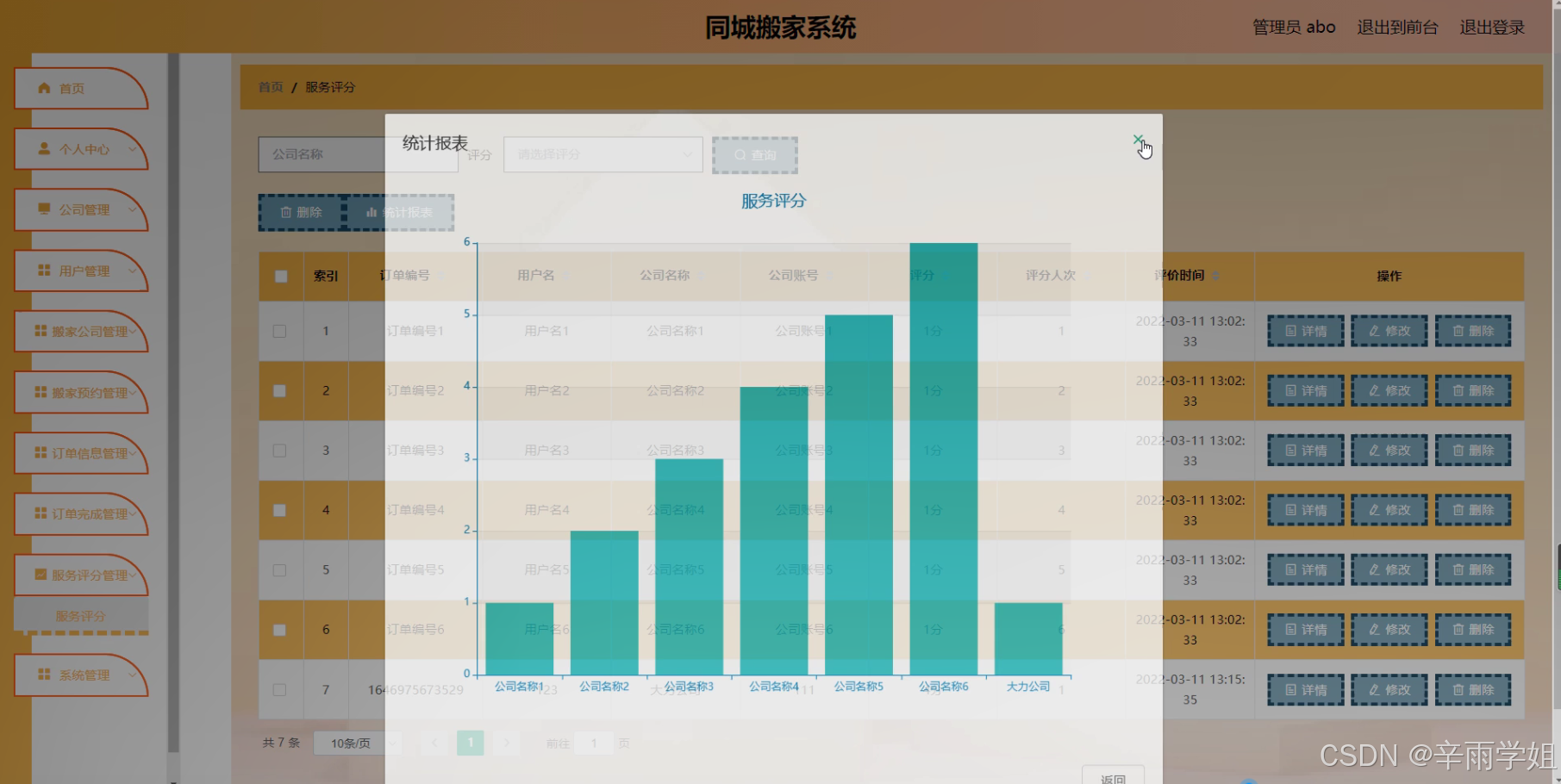Click 退出到前台 in the top bar
The image size is (1561, 784).
1397,27
